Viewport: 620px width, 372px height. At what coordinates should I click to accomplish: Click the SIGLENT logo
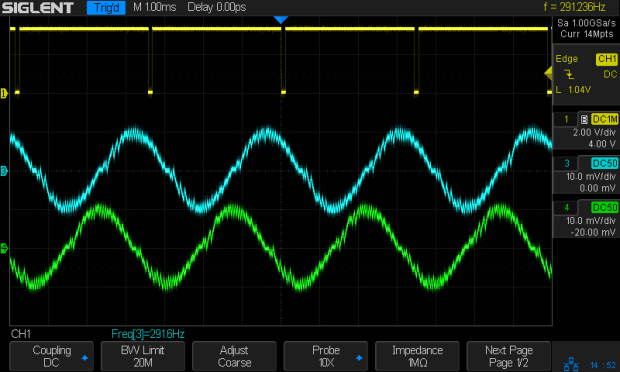pyautogui.click(x=38, y=8)
